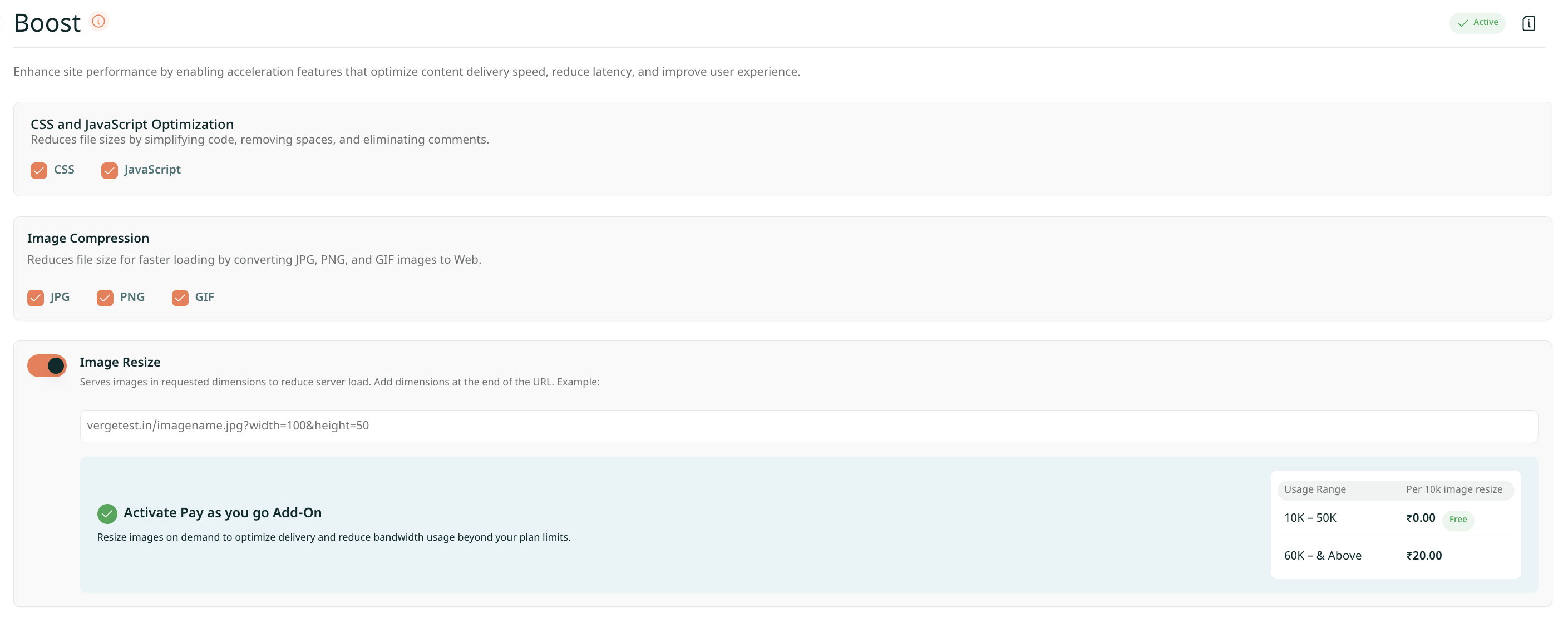Click the info icon beside Boost title

pyautogui.click(x=98, y=21)
